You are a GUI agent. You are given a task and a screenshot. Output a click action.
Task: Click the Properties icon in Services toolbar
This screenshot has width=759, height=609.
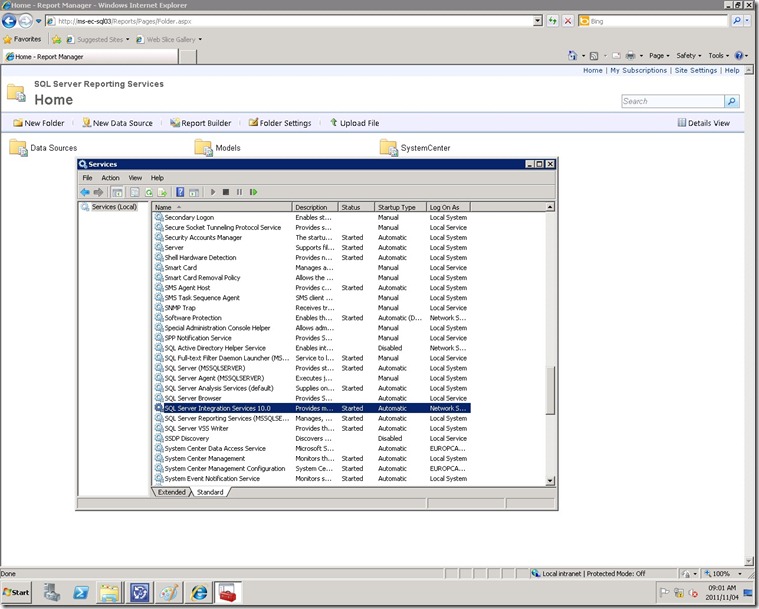(135, 192)
